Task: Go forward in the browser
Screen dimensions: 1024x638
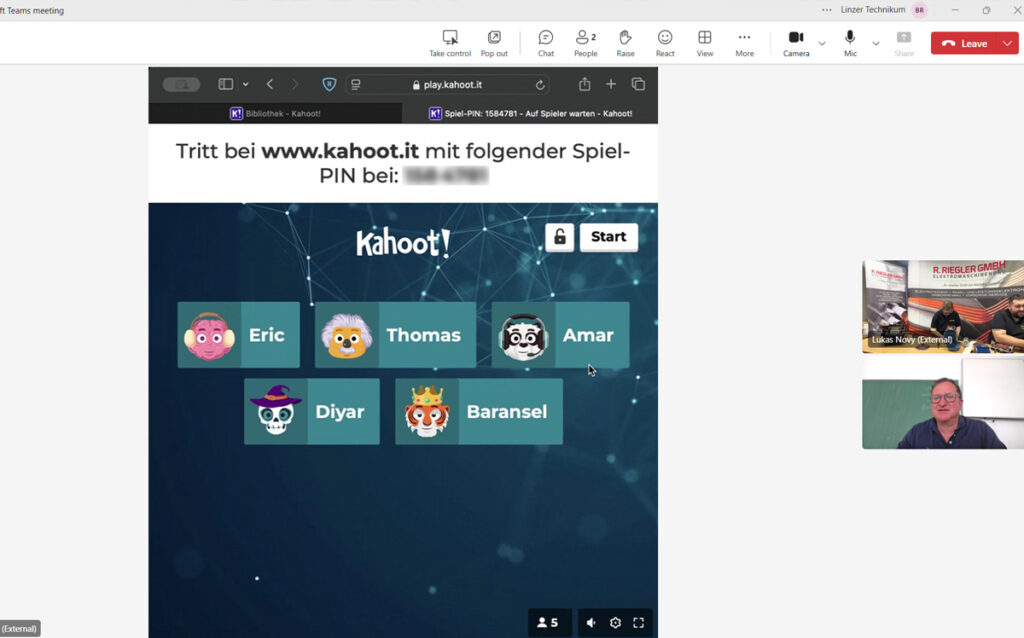Action: tap(295, 84)
